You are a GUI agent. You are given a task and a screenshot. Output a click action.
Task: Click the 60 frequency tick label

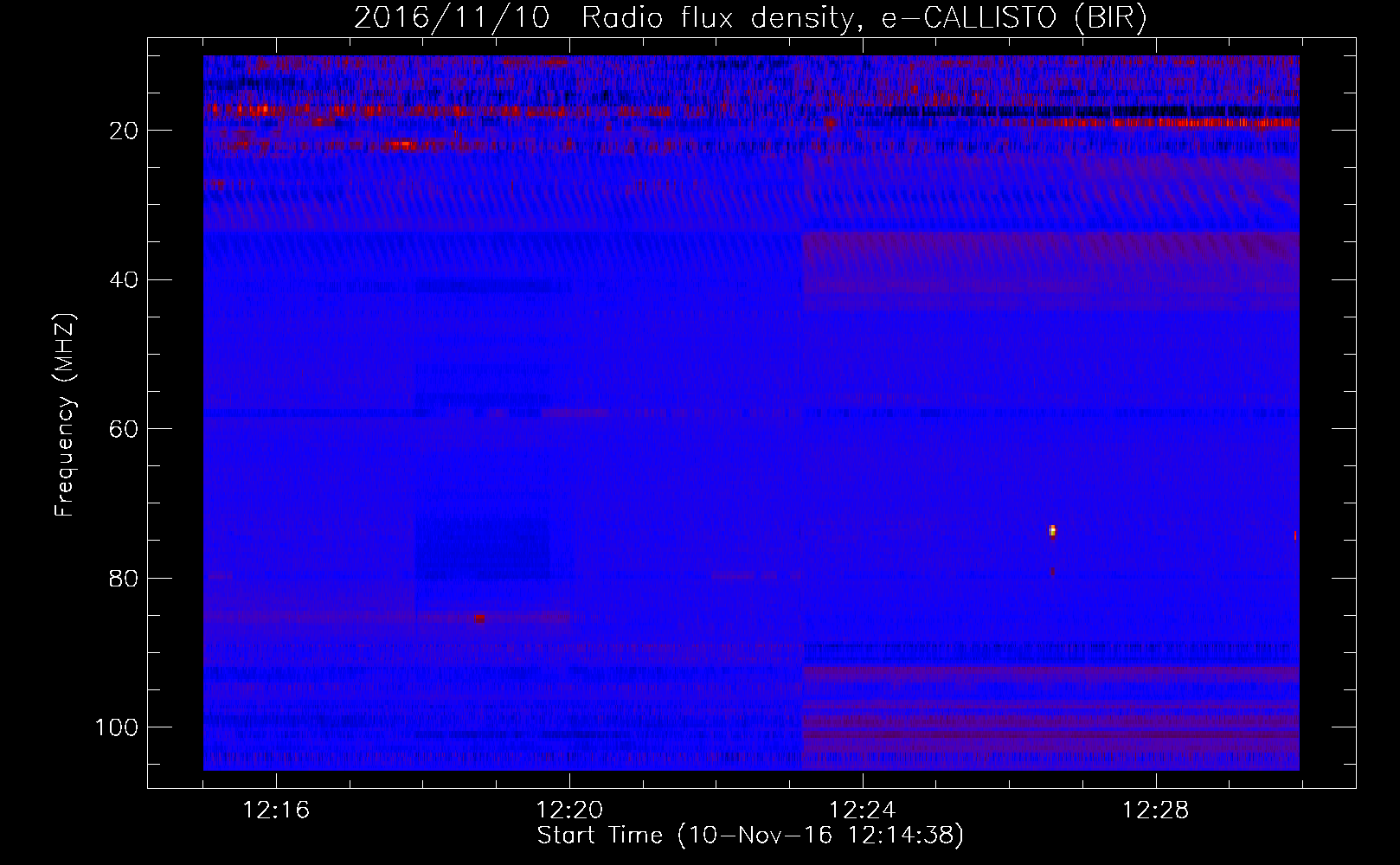[125, 429]
